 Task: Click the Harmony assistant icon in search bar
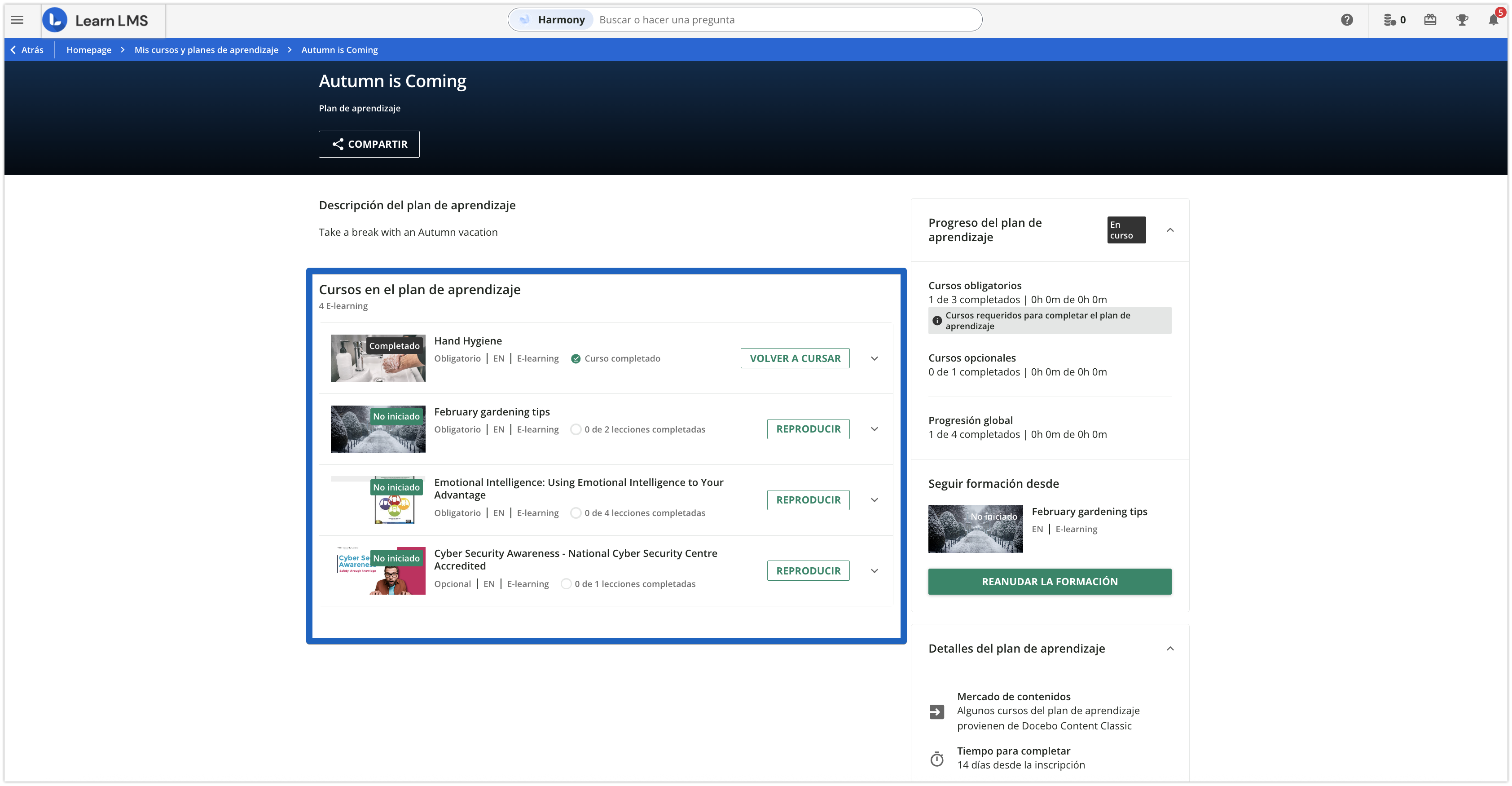[x=524, y=20]
